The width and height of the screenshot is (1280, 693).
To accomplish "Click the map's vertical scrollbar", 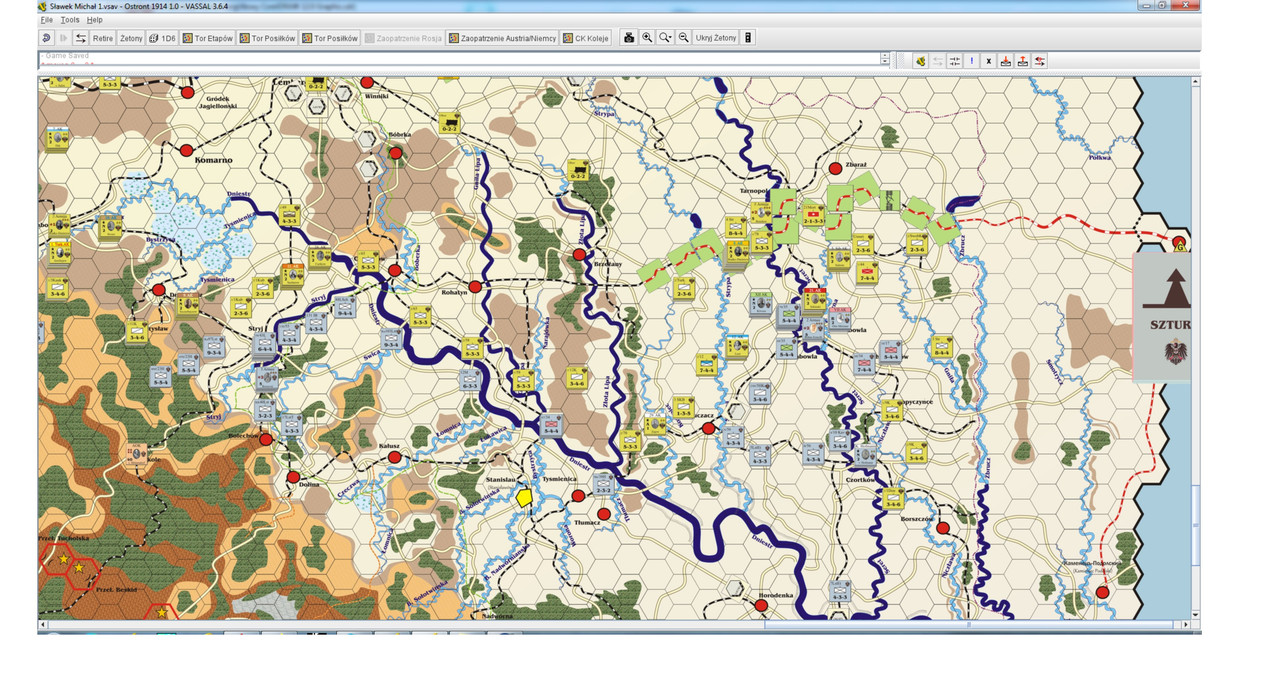I will tap(1197, 348).
